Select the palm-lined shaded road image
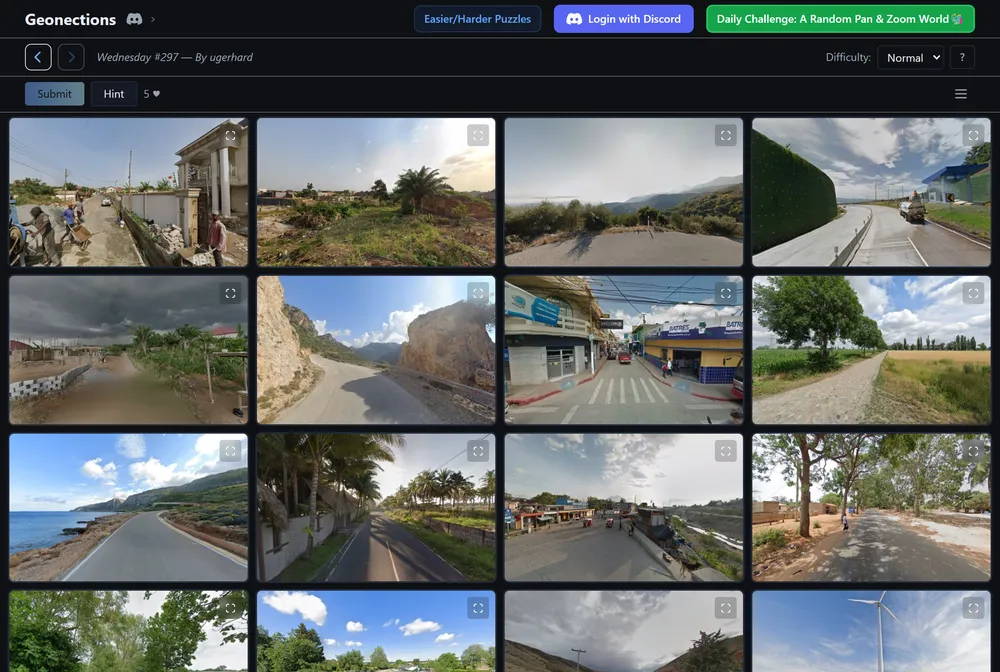 point(376,508)
